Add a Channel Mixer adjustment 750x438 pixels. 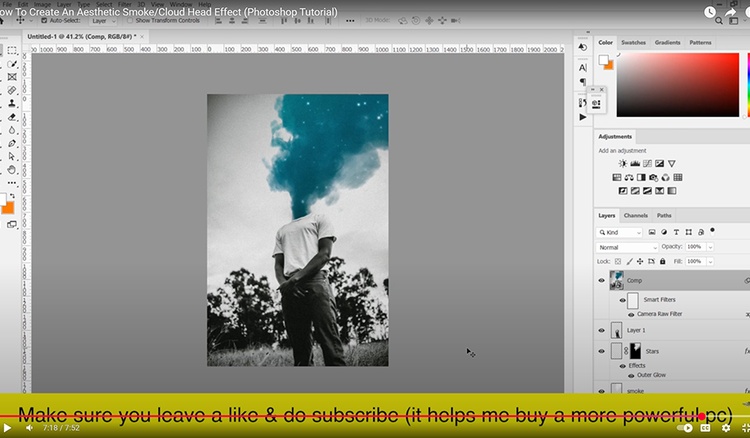coord(666,177)
